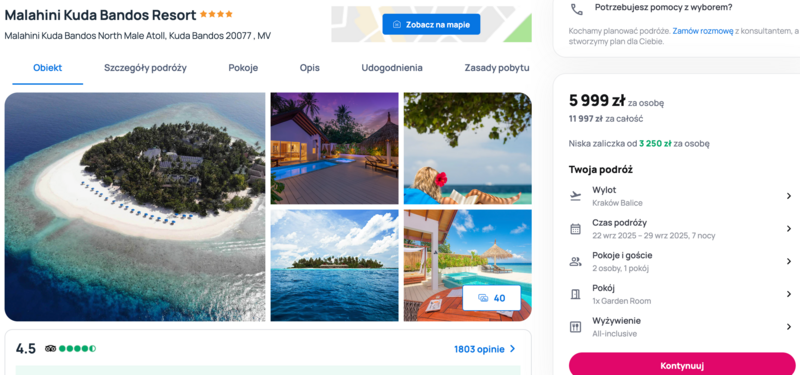Expand the Czas podróży date chevron

pyautogui.click(x=789, y=229)
